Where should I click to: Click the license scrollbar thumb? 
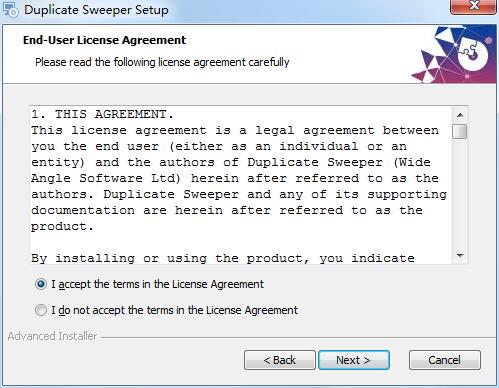tap(460, 131)
